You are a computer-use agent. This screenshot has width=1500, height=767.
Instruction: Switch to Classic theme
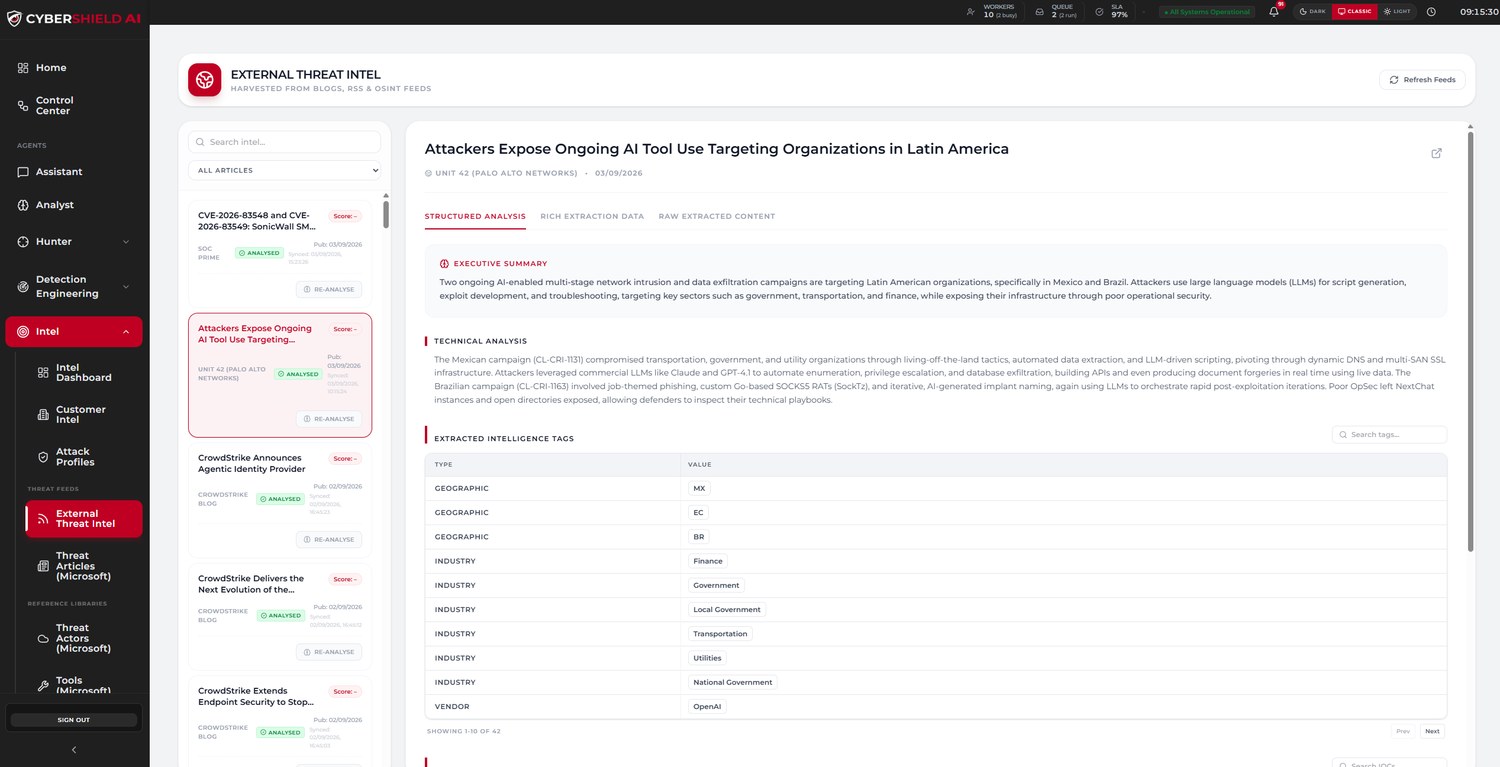[1354, 12]
